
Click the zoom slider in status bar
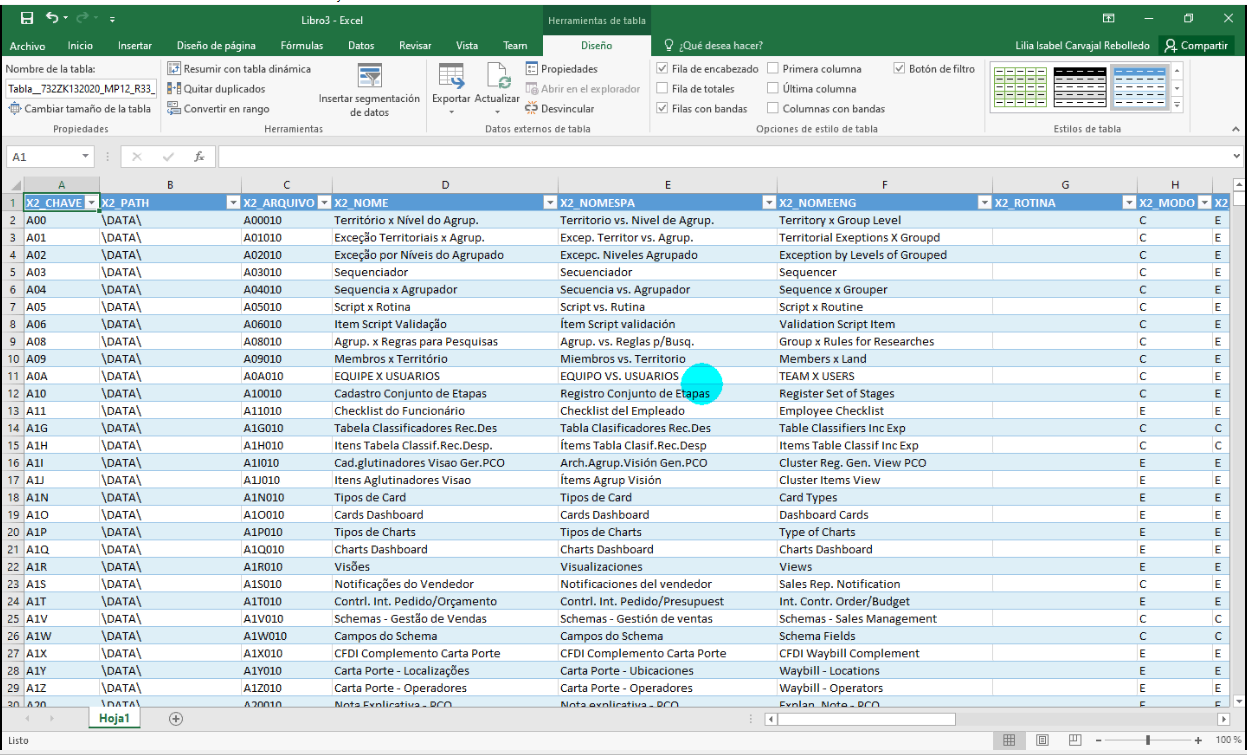click(x=1148, y=740)
